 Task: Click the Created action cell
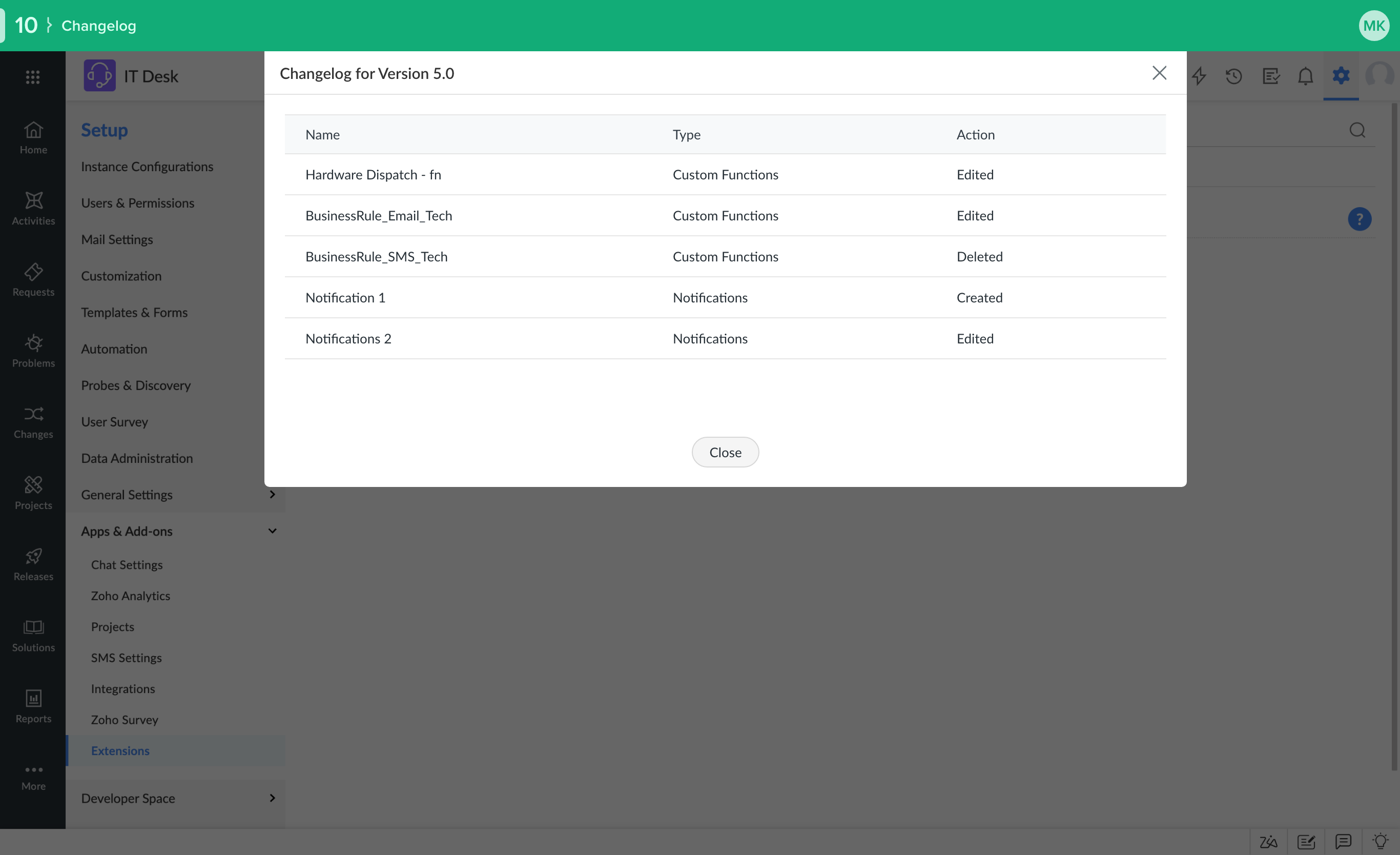click(x=980, y=297)
